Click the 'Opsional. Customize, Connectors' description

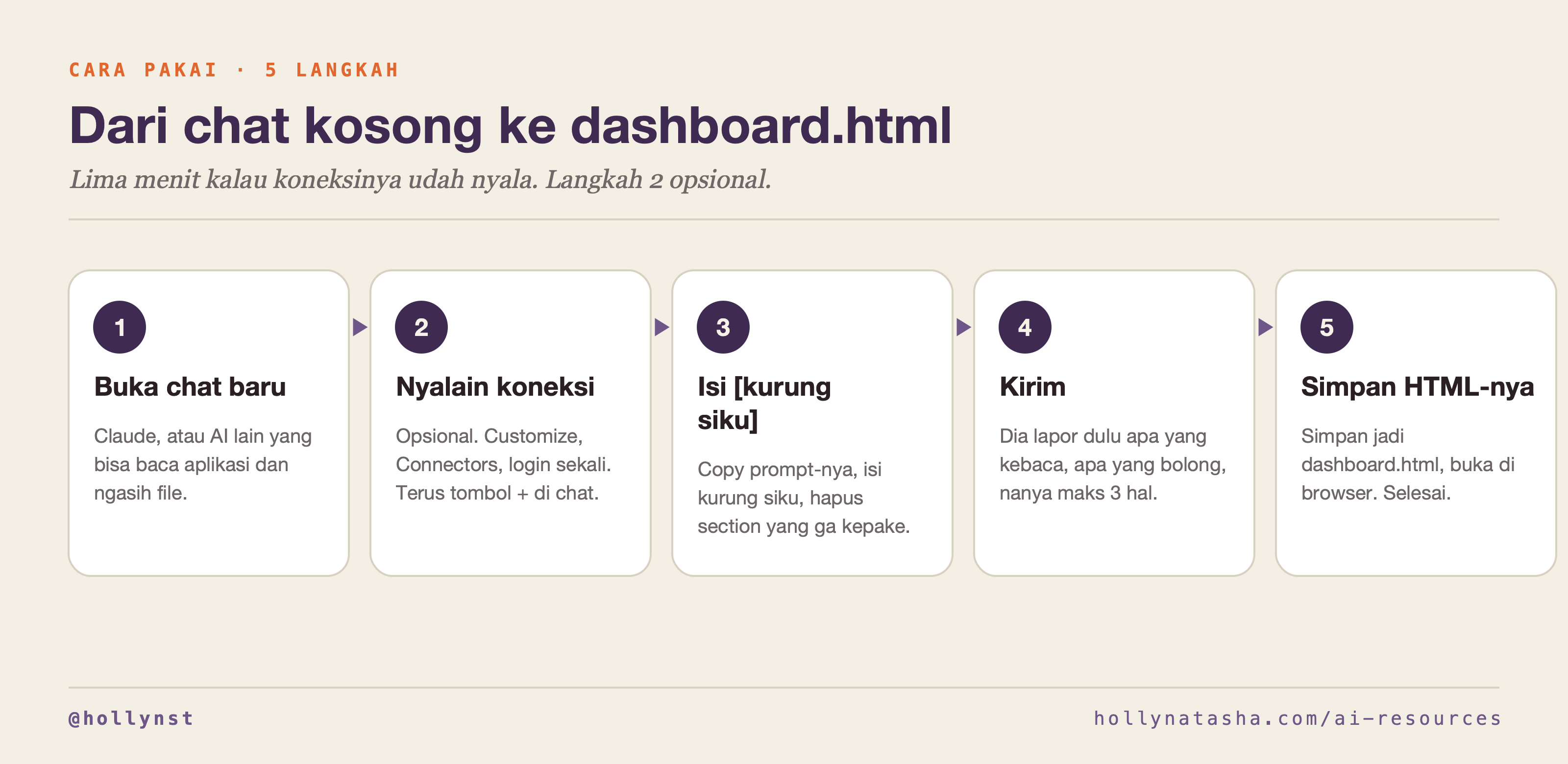503,464
